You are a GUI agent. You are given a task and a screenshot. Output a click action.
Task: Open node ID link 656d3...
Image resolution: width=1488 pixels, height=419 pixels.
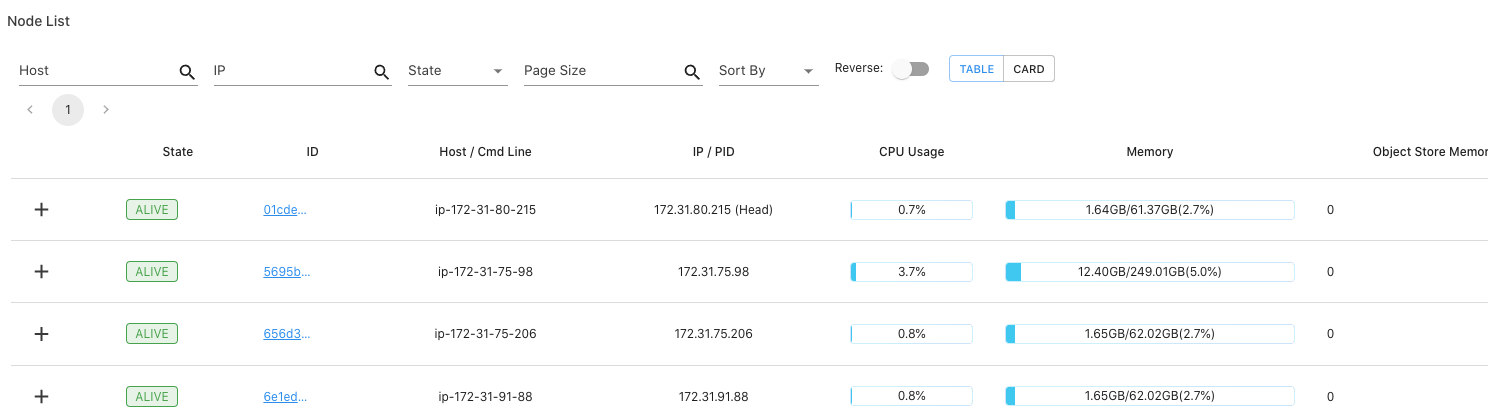(x=285, y=334)
